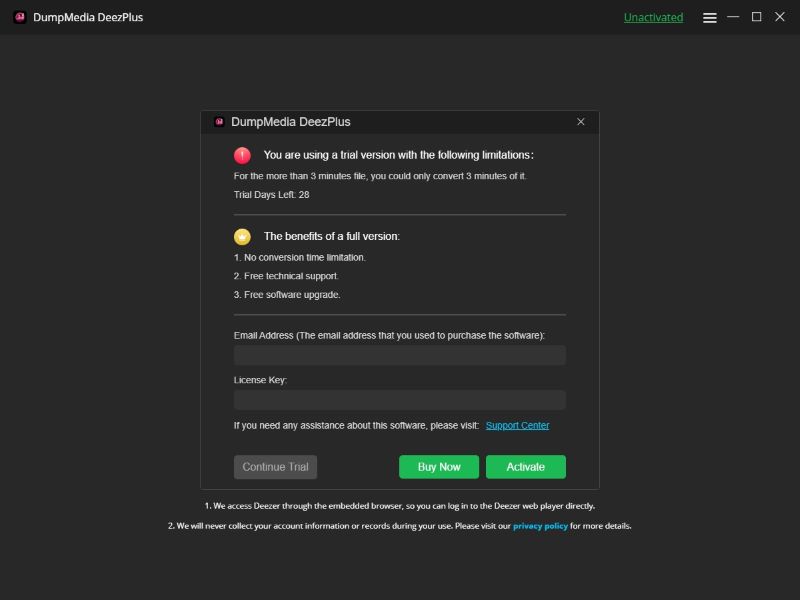The image size is (800, 600).
Task: Click the red trial warning icon
Action: point(242,155)
